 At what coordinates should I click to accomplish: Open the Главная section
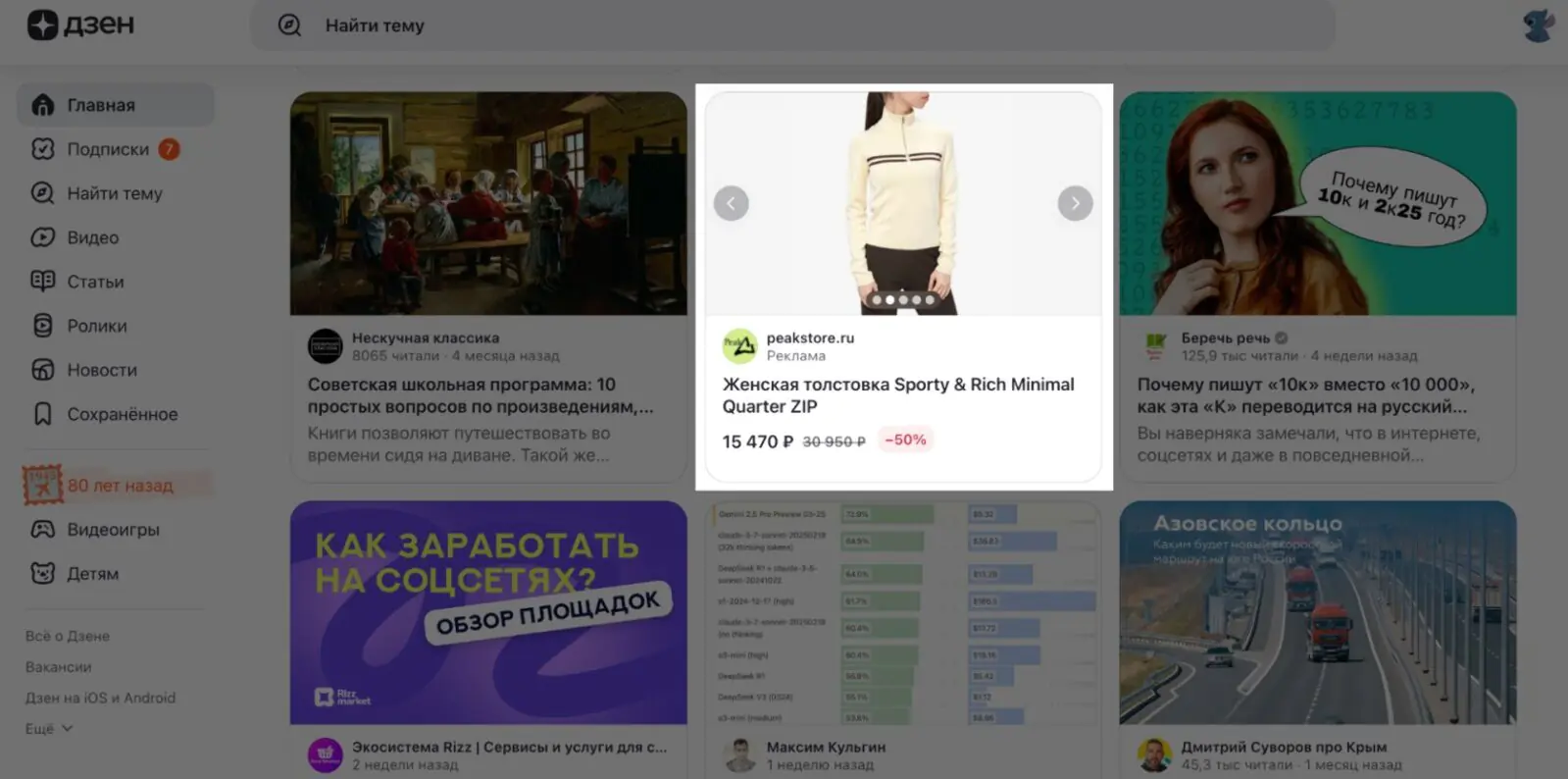116,105
